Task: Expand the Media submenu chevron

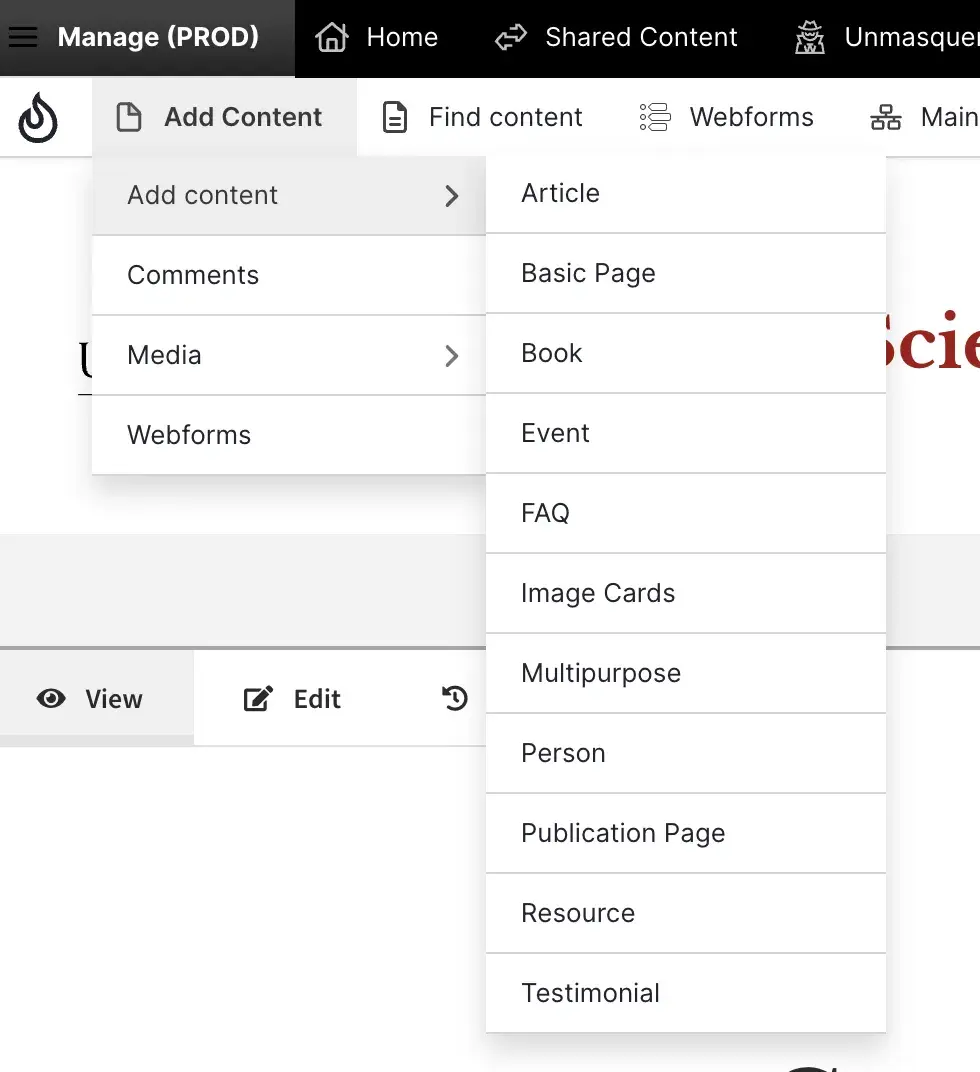Action: (452, 355)
